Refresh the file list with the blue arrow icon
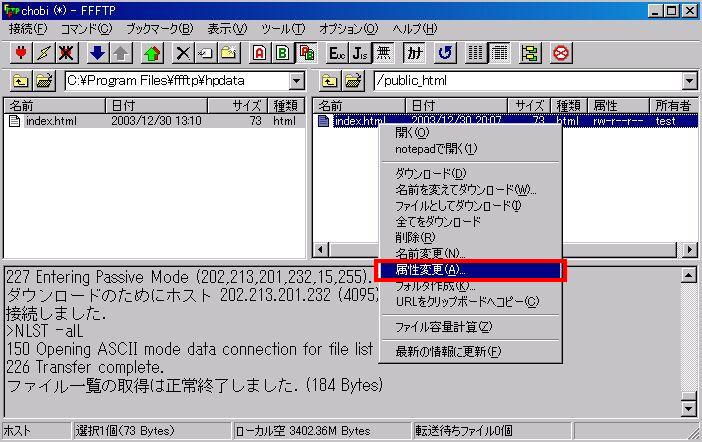The height and width of the screenshot is (442, 702). point(444,53)
